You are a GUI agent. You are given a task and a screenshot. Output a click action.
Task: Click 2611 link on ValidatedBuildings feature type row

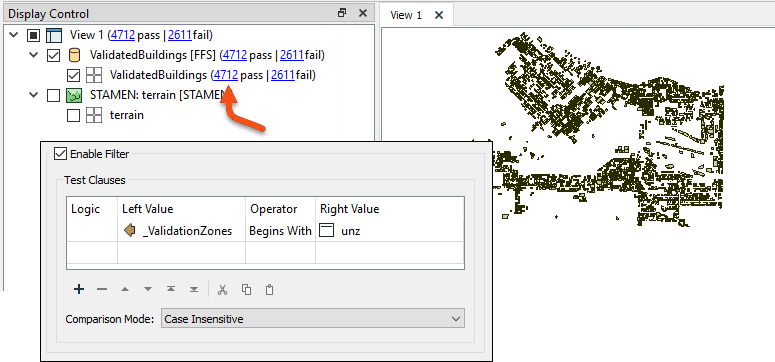pyautogui.click(x=283, y=75)
